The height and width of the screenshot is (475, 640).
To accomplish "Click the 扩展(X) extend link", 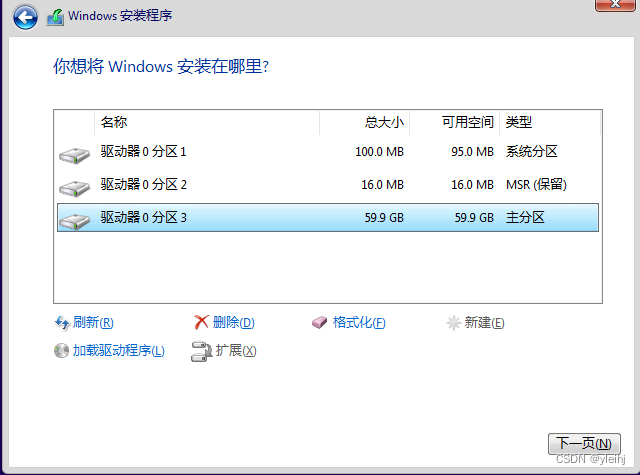I will [x=236, y=351].
